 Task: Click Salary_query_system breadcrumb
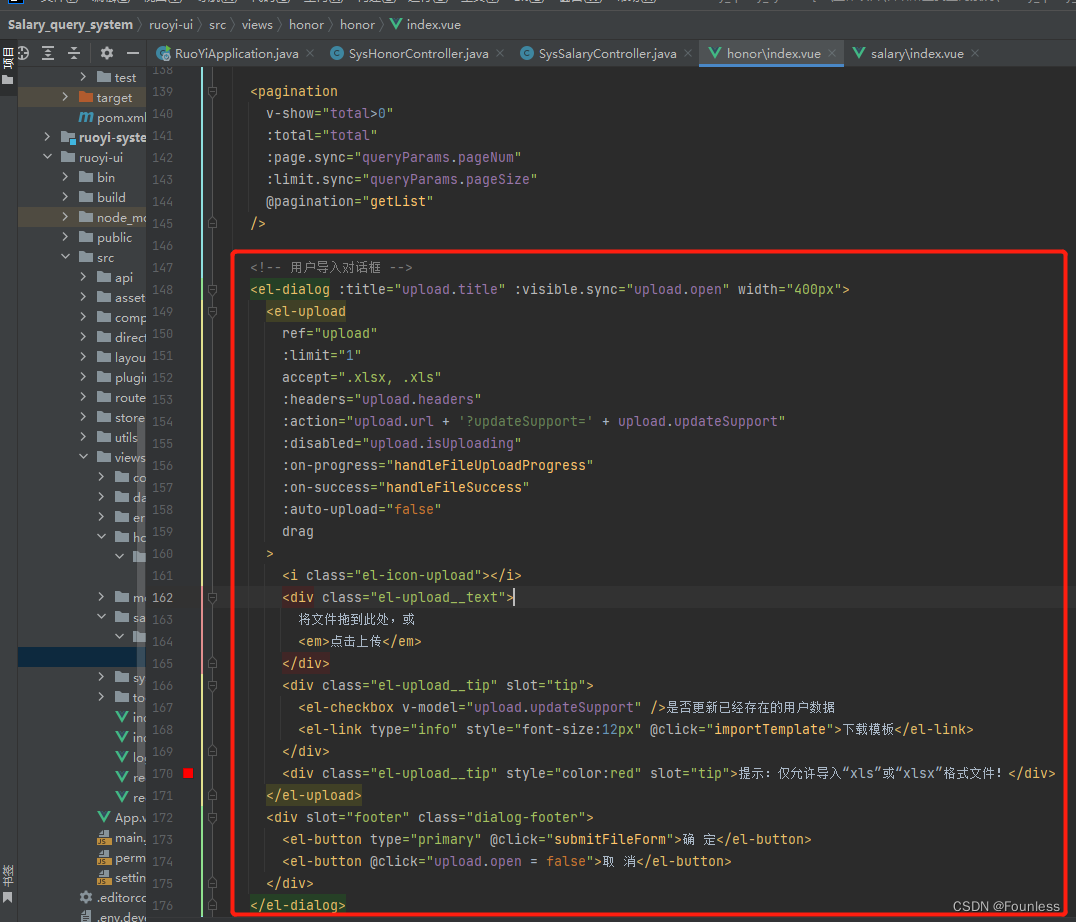[70, 25]
